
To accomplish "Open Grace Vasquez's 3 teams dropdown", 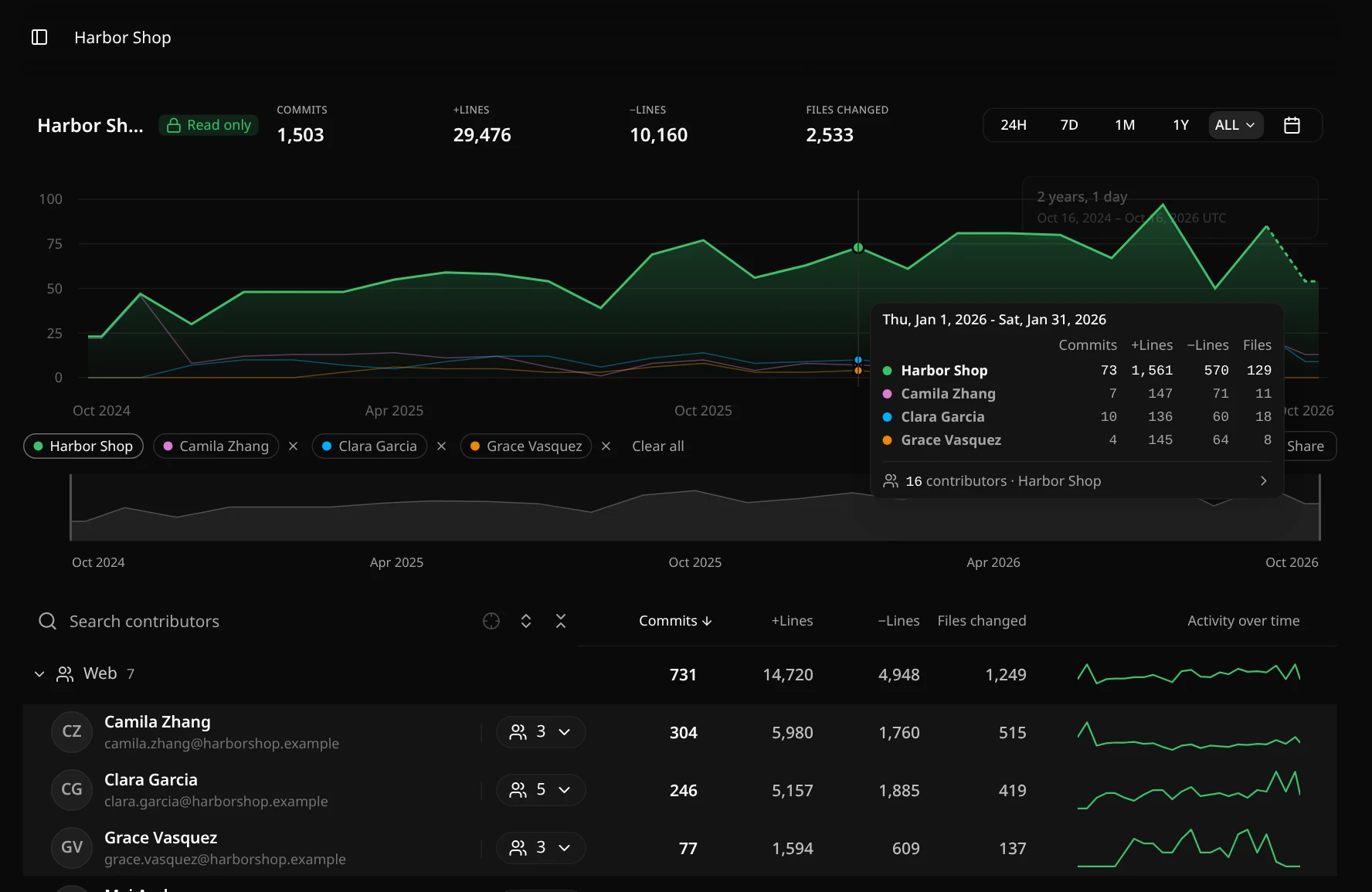I will (x=541, y=848).
